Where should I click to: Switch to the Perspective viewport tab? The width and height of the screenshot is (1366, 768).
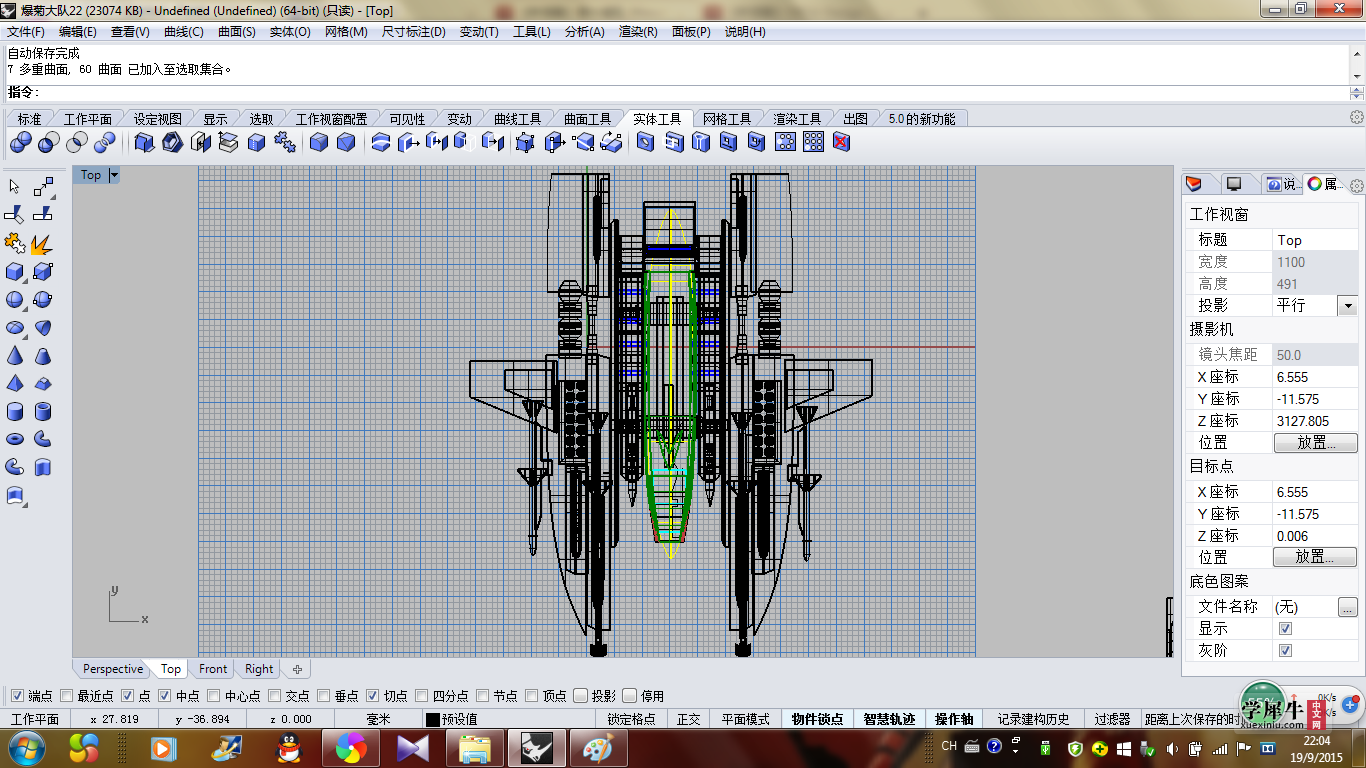coord(113,669)
